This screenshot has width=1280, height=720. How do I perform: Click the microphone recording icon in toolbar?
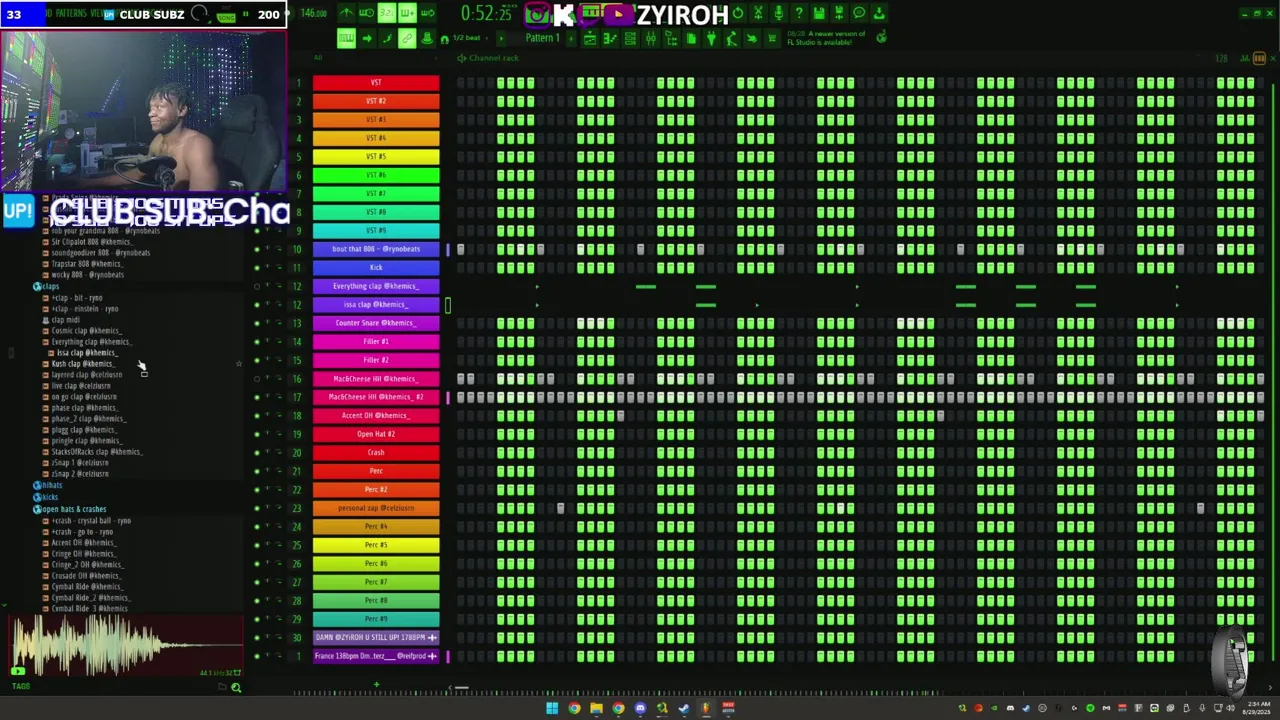(778, 13)
